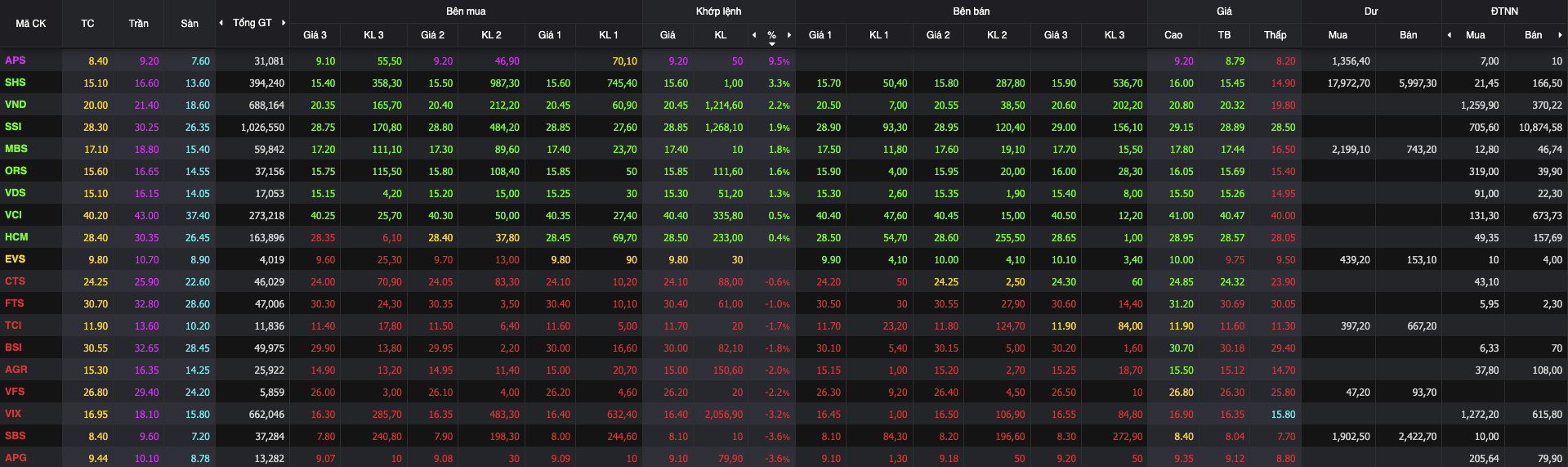
Task: Open the VDS stock ticker
Action: click(16, 193)
